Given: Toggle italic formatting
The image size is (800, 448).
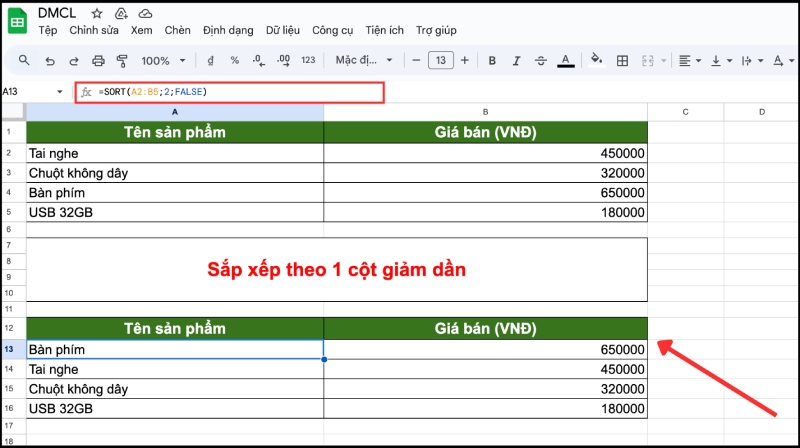Looking at the screenshot, I should 516,61.
